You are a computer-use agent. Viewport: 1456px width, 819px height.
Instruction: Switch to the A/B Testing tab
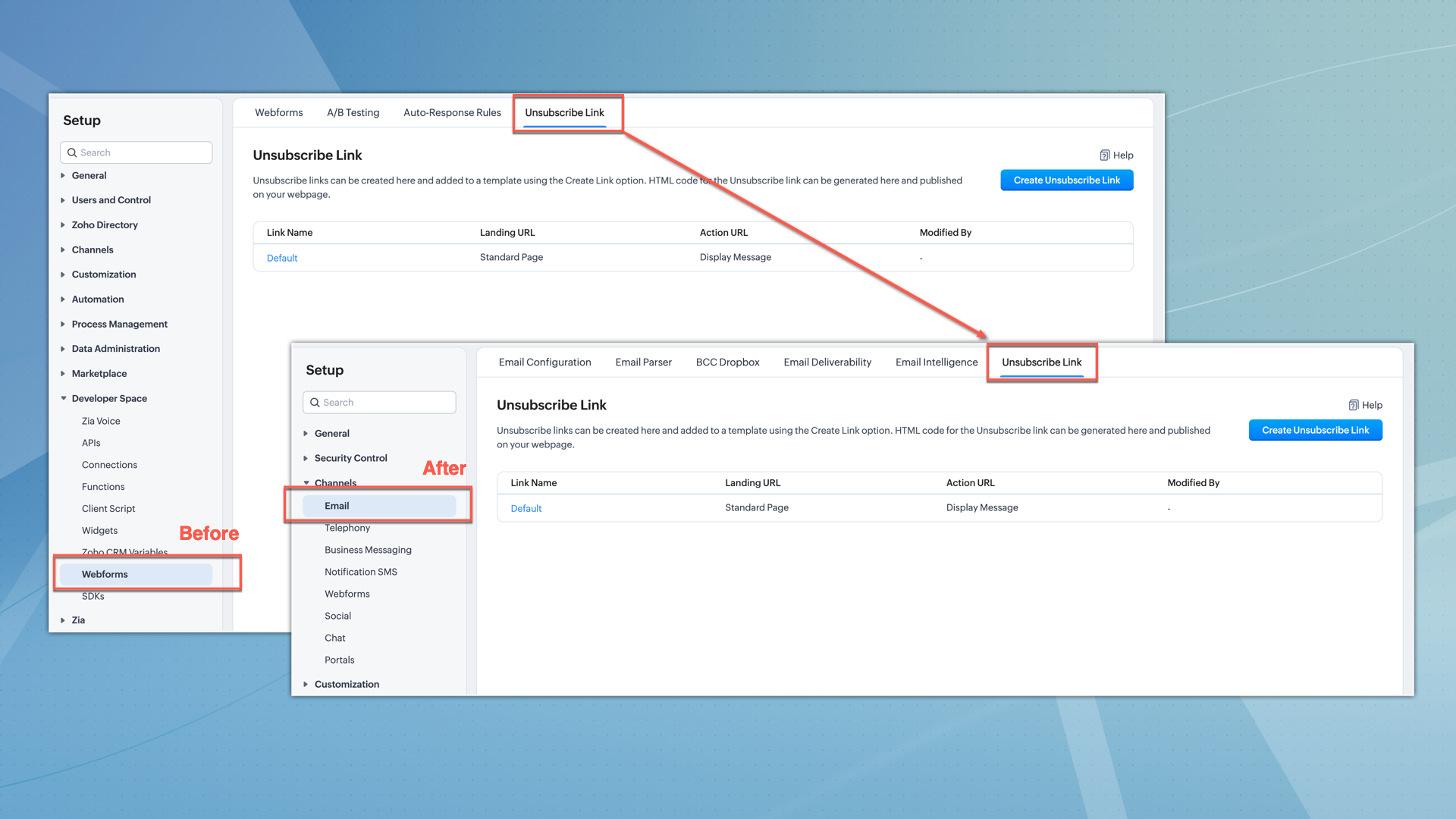(353, 112)
